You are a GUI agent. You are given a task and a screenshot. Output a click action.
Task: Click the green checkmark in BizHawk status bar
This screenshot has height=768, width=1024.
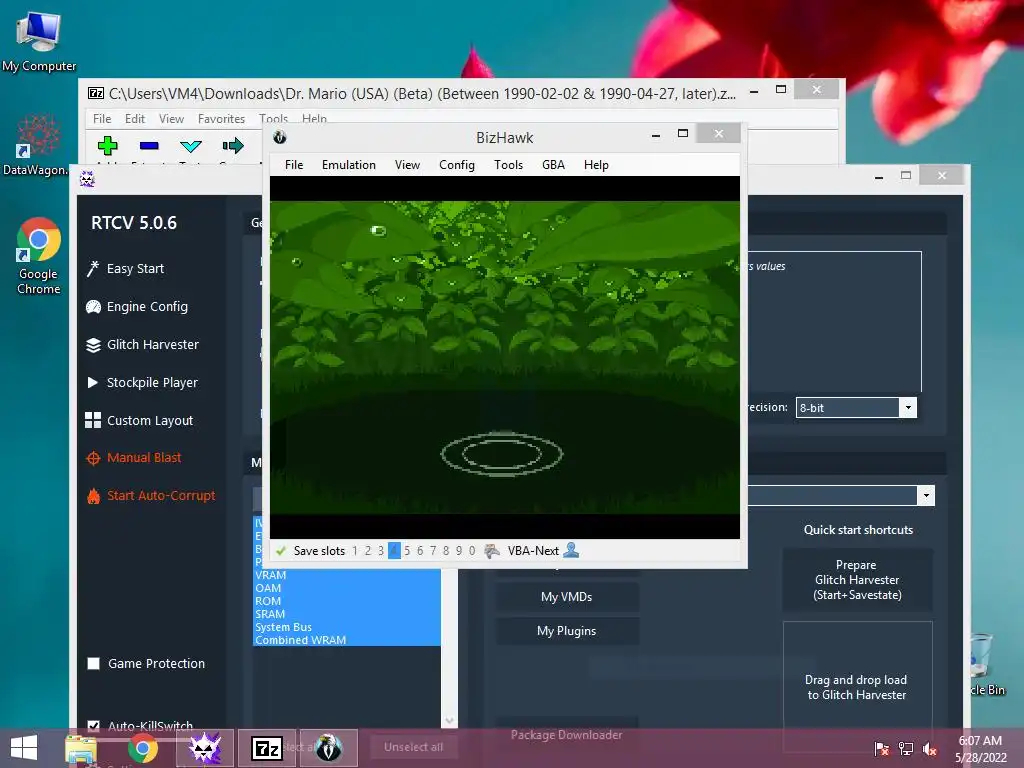[x=281, y=551]
